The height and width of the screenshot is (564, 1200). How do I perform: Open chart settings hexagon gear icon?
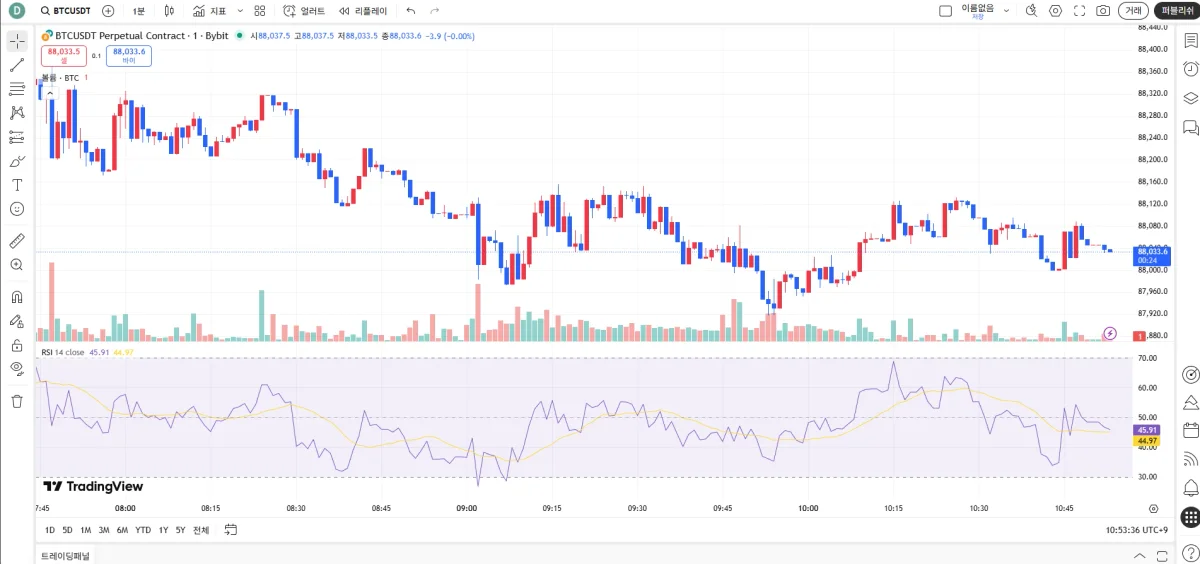pos(1055,10)
